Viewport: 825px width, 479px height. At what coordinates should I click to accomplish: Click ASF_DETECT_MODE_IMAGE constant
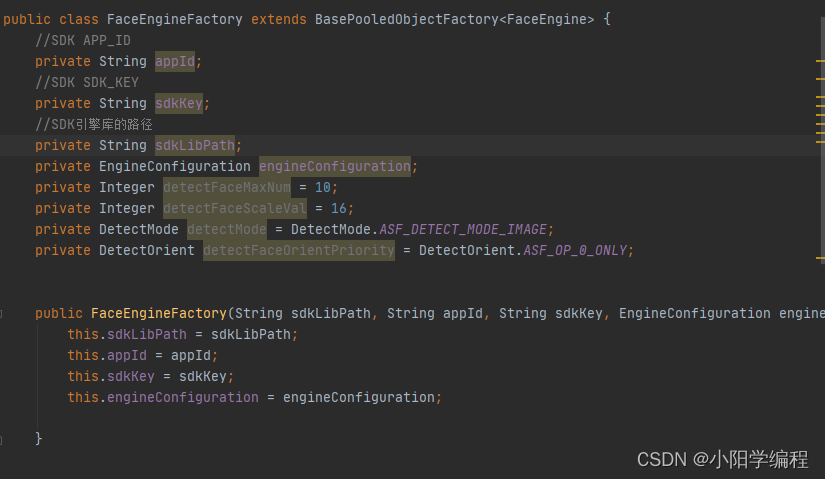tap(463, 230)
